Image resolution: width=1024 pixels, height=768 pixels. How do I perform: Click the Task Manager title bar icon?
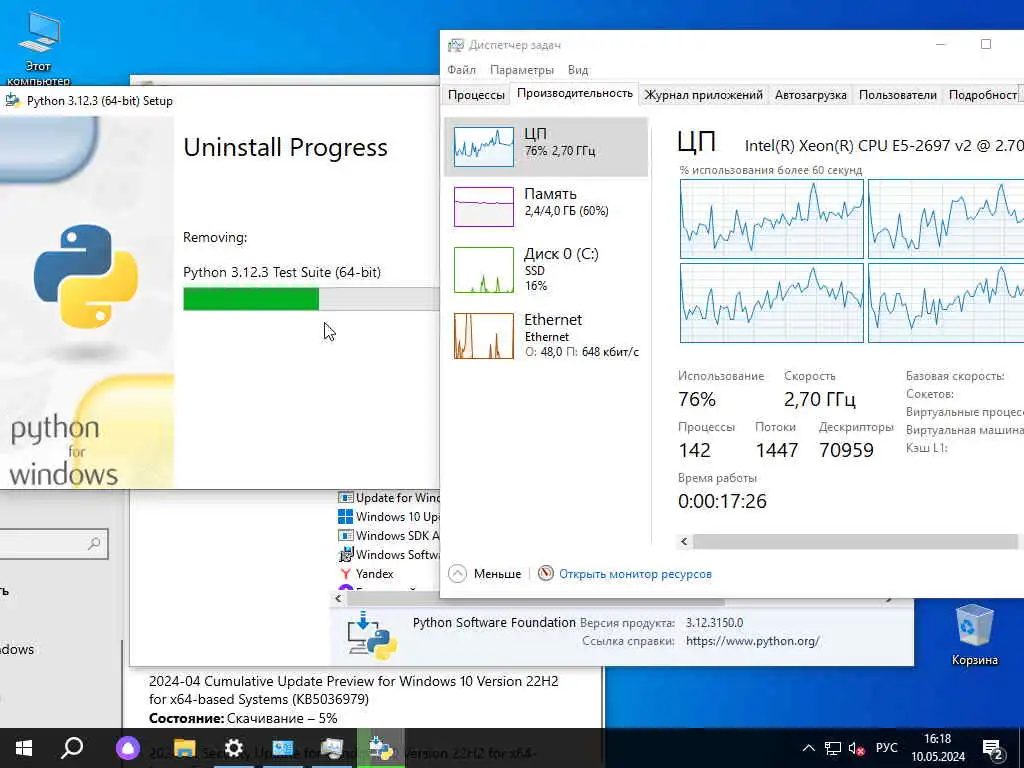tap(455, 45)
